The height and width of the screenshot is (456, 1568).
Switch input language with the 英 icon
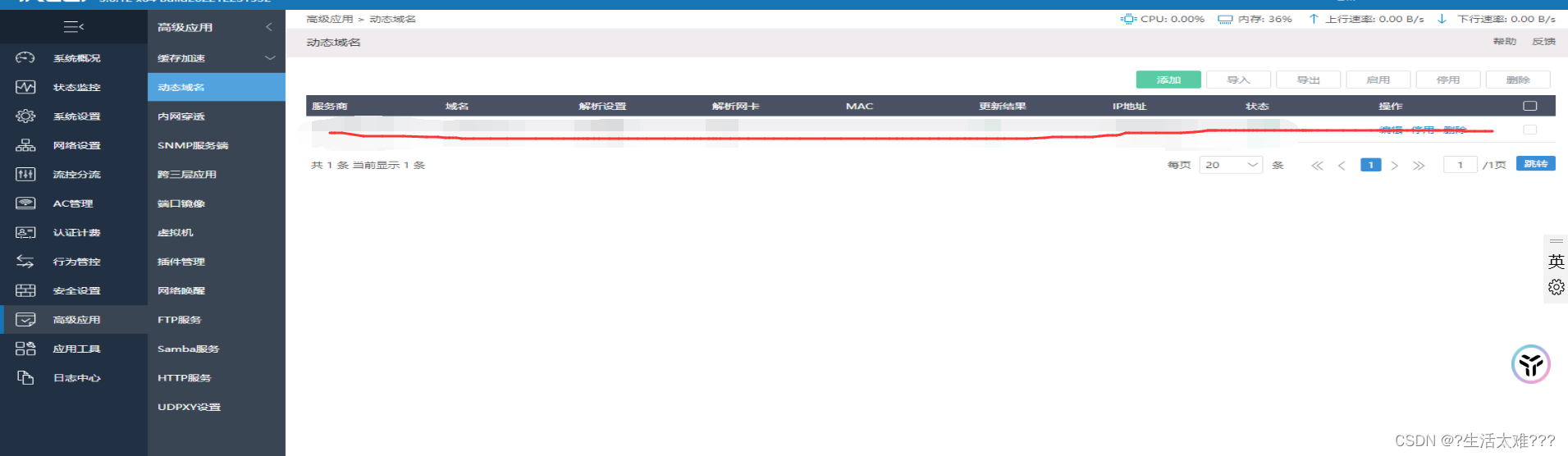(x=1556, y=262)
